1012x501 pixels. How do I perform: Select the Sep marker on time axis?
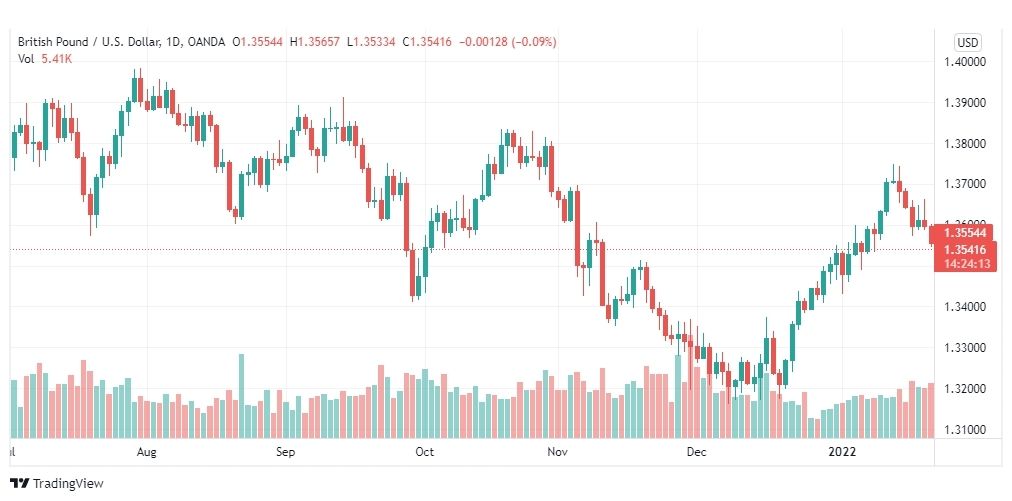click(285, 452)
